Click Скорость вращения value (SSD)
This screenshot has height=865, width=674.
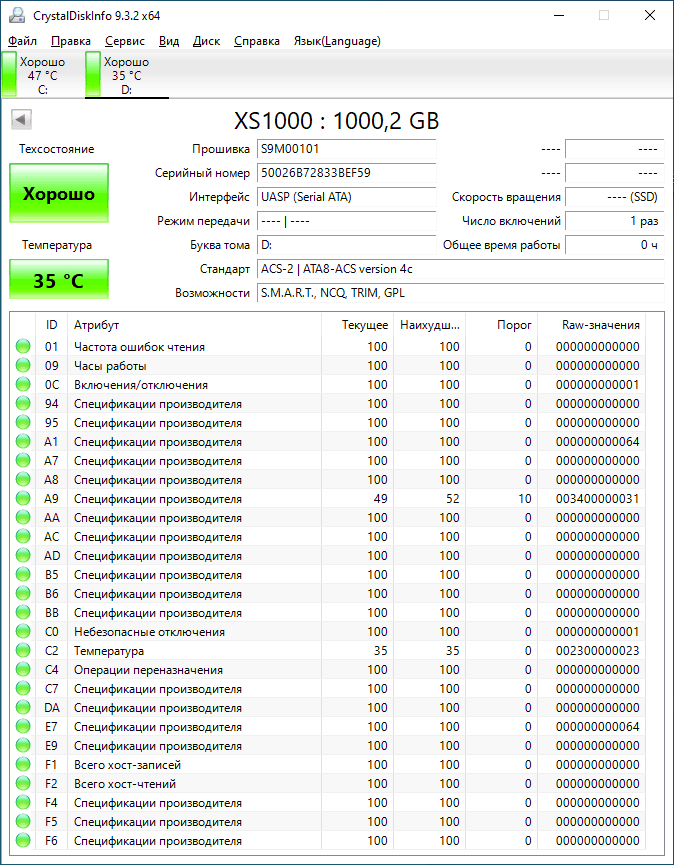pyautogui.click(x=614, y=197)
